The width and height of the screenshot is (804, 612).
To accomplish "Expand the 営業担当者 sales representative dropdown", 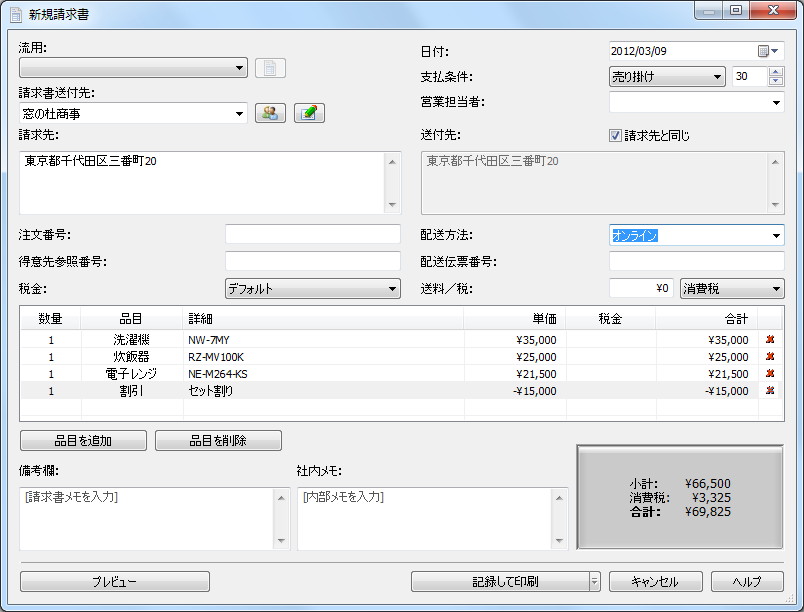I will click(x=778, y=103).
